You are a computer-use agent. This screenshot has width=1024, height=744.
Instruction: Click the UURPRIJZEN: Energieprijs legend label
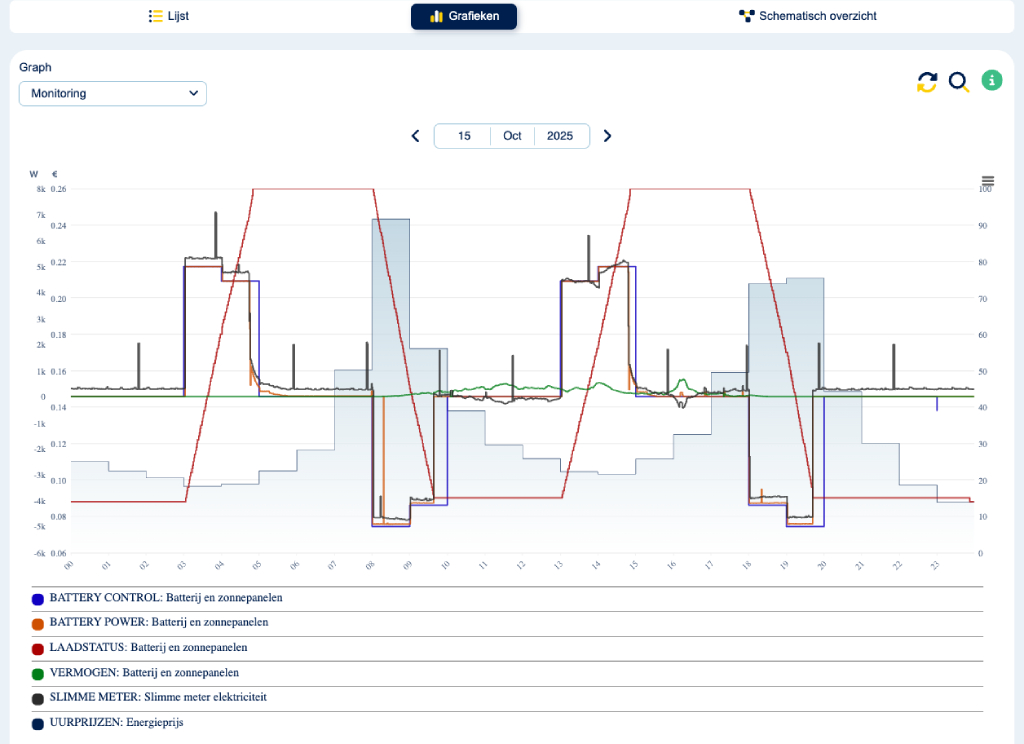(x=116, y=722)
